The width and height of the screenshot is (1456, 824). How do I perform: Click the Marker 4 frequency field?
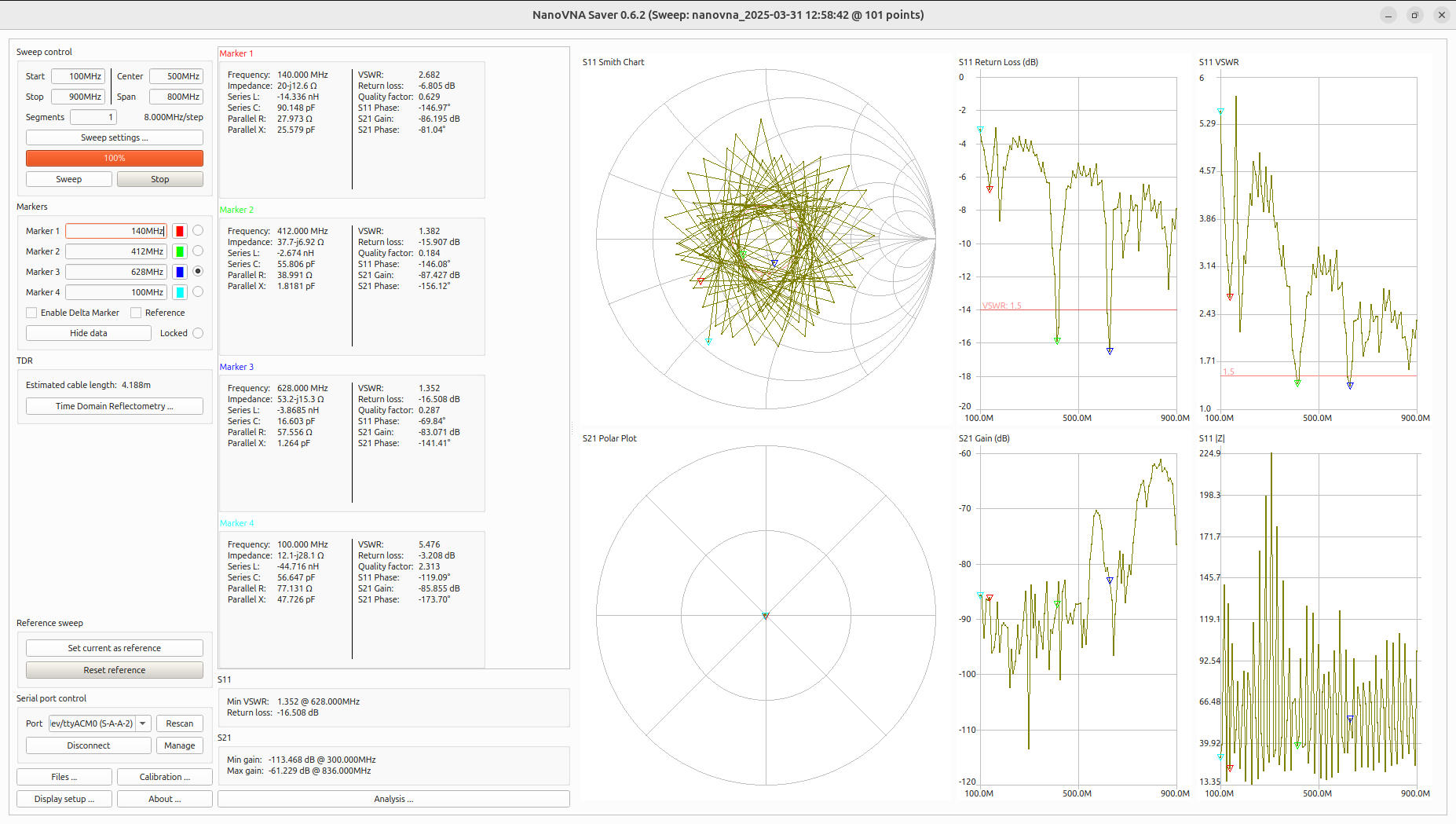[x=116, y=292]
